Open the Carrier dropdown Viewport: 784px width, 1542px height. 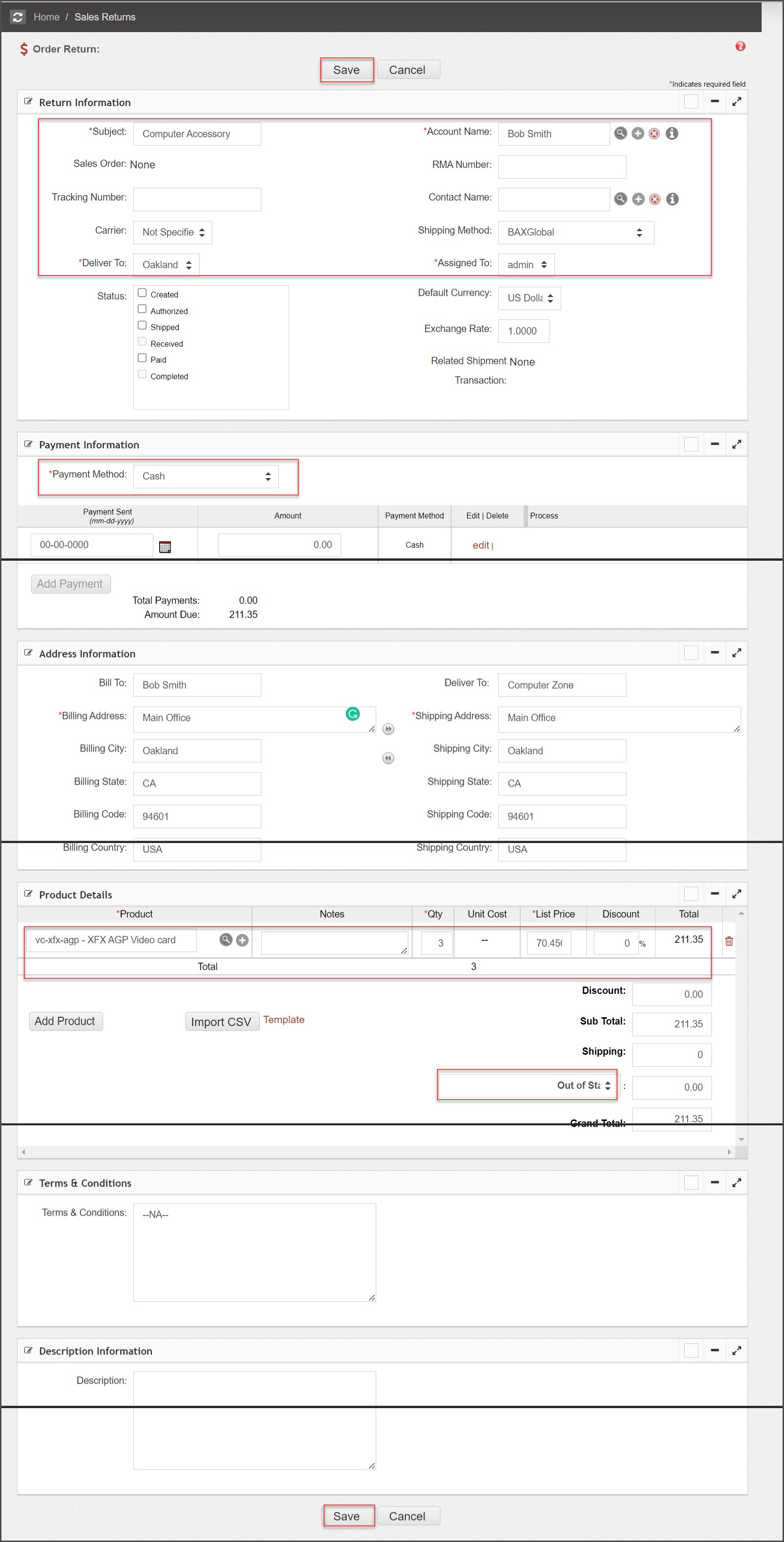pos(172,232)
